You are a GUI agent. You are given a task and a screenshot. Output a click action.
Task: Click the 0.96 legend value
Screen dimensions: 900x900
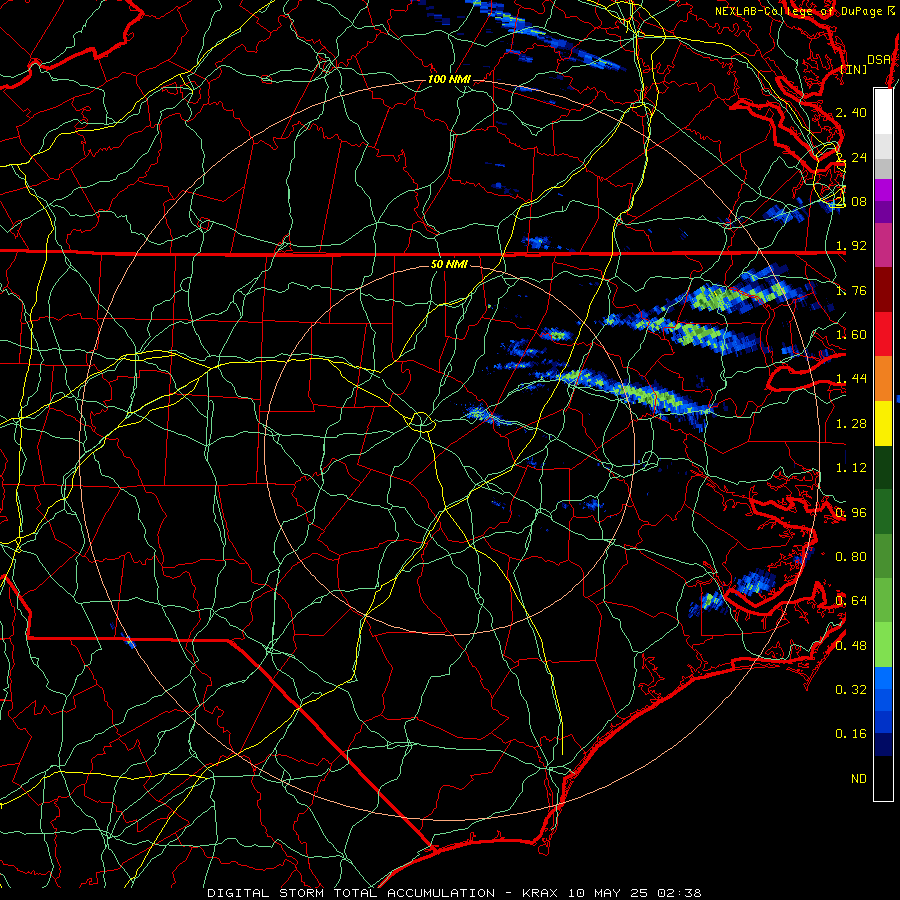click(851, 513)
